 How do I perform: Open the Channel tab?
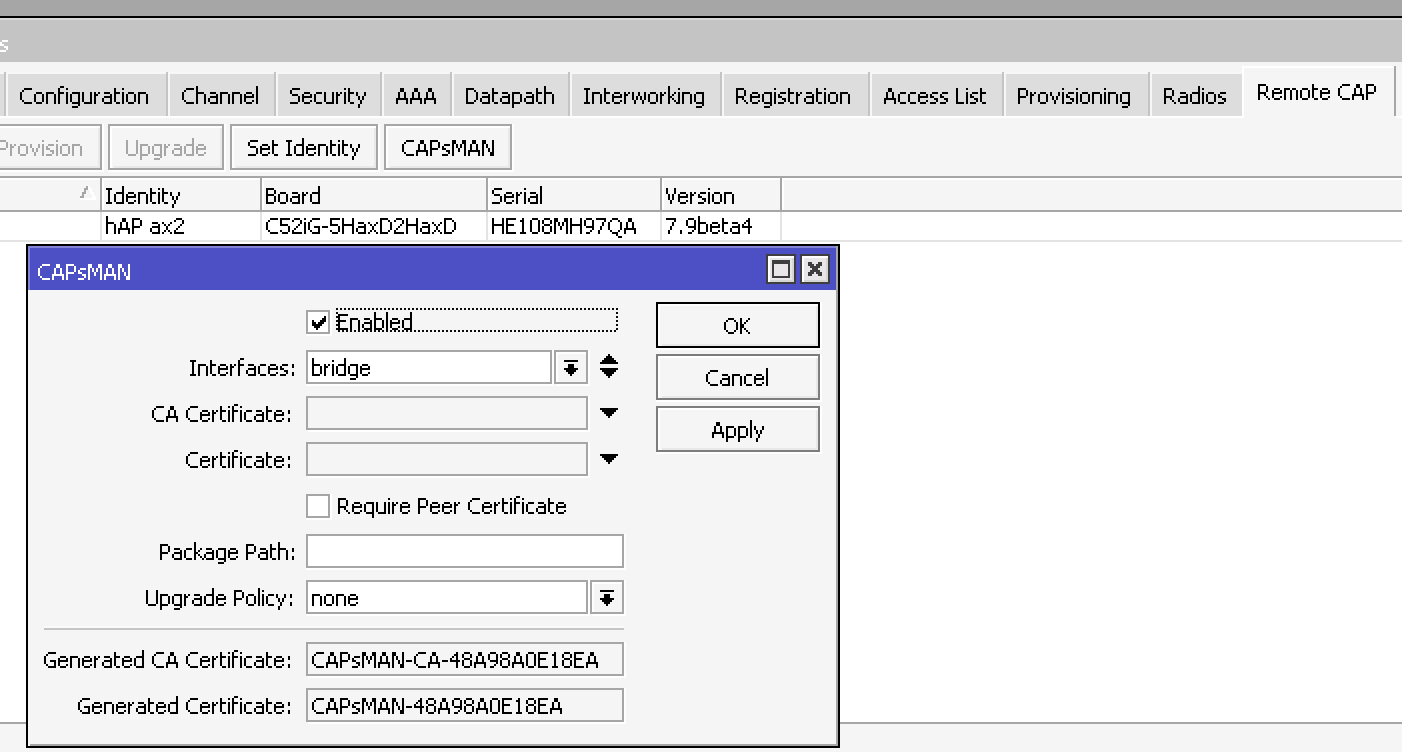[x=220, y=96]
